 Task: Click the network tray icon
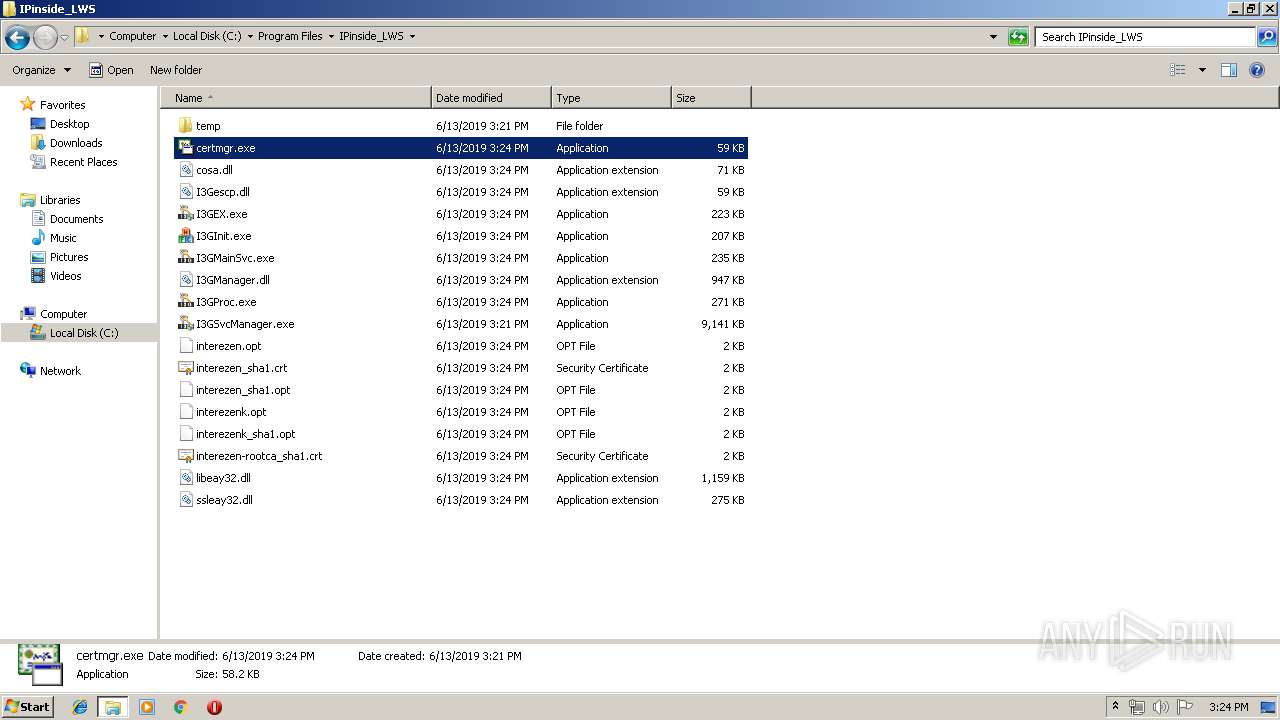pos(1137,707)
